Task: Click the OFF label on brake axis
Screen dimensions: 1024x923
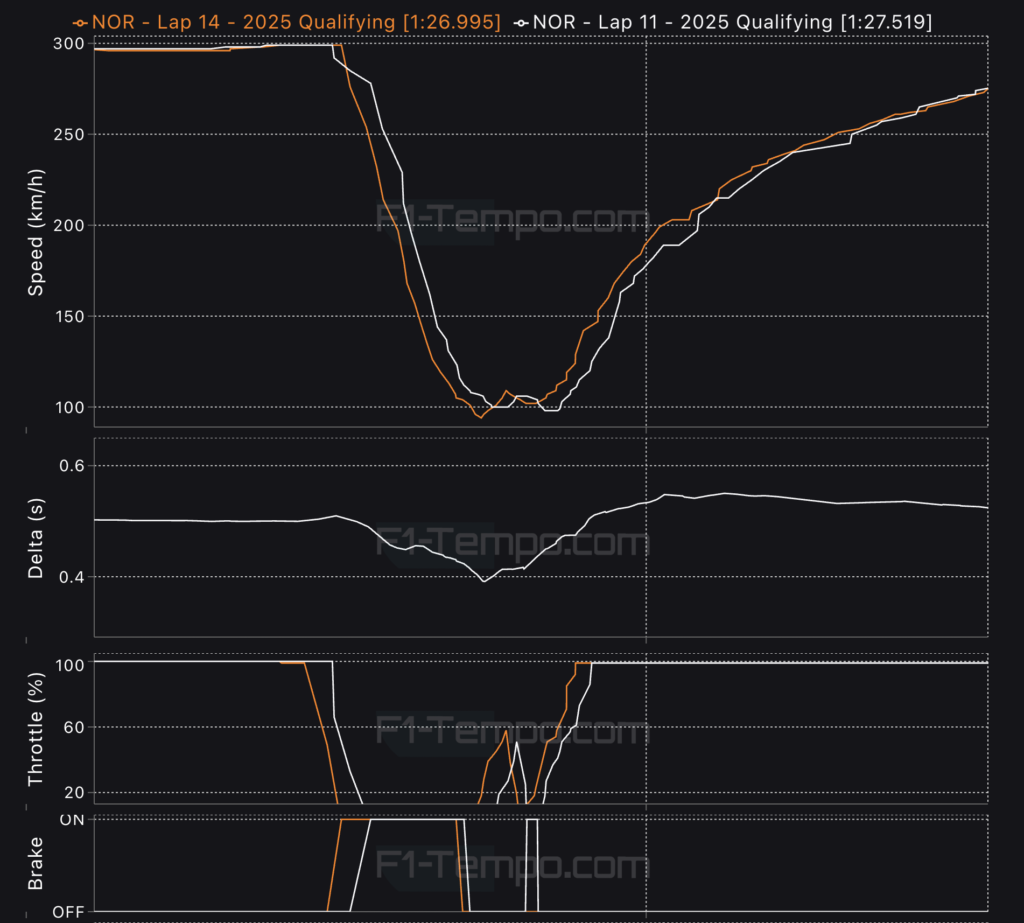Action: tap(69, 912)
